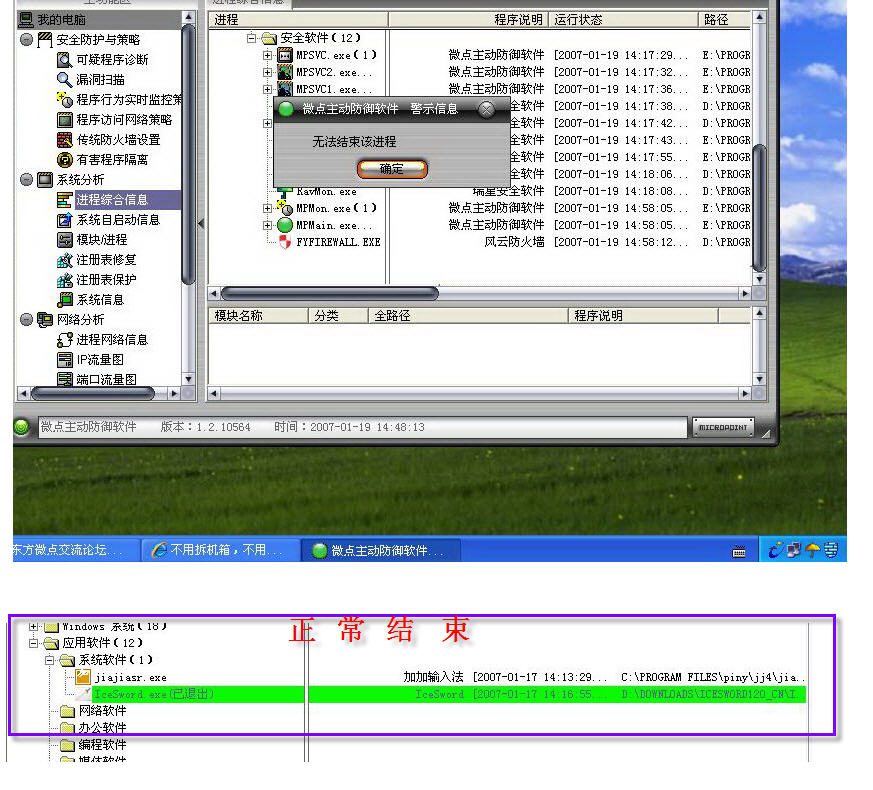Select MPMain.exe green circle icon
Screen dimensions: 873x790
pos(285,225)
